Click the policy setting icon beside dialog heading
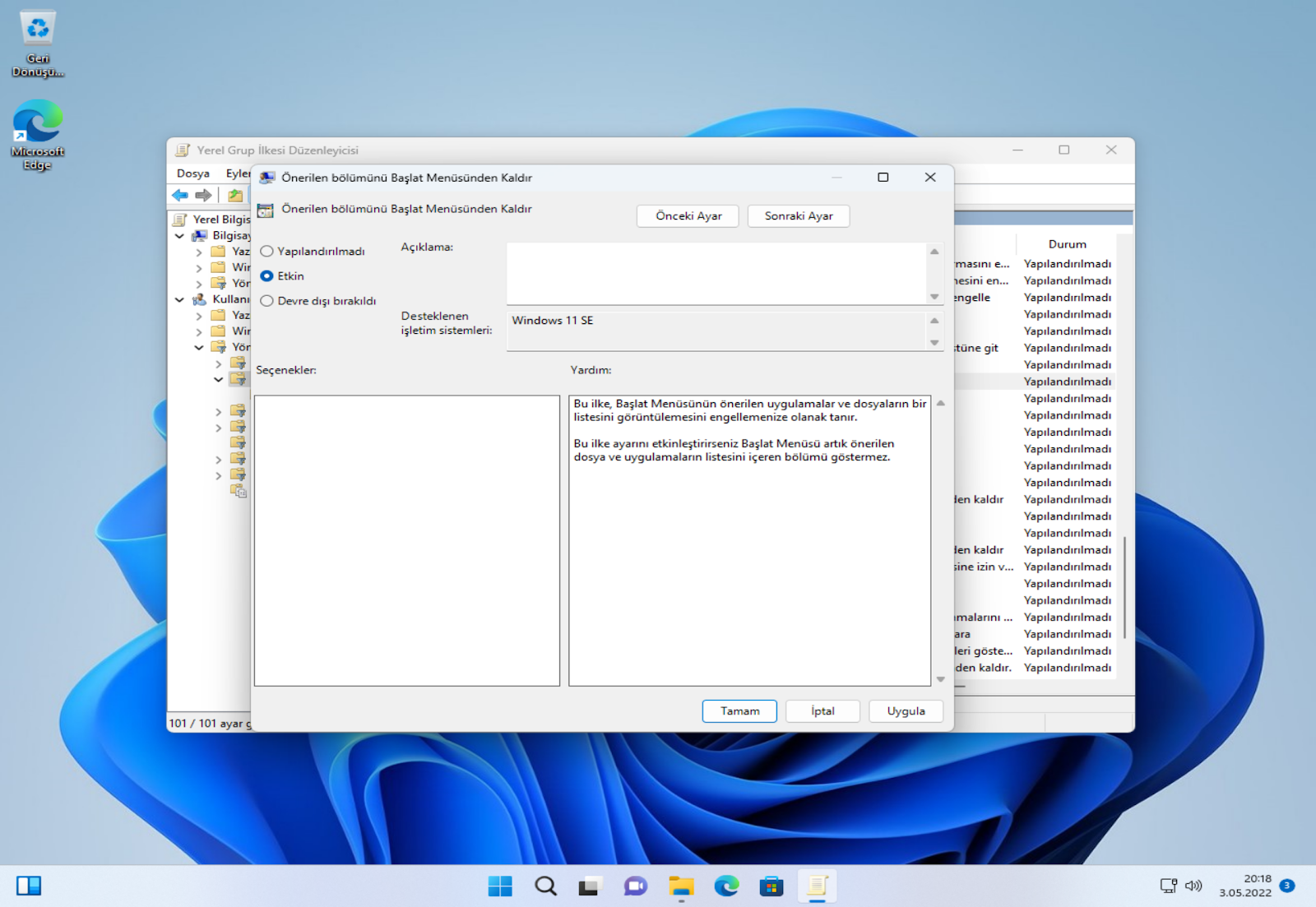This screenshot has width=1316, height=907. tap(265, 210)
